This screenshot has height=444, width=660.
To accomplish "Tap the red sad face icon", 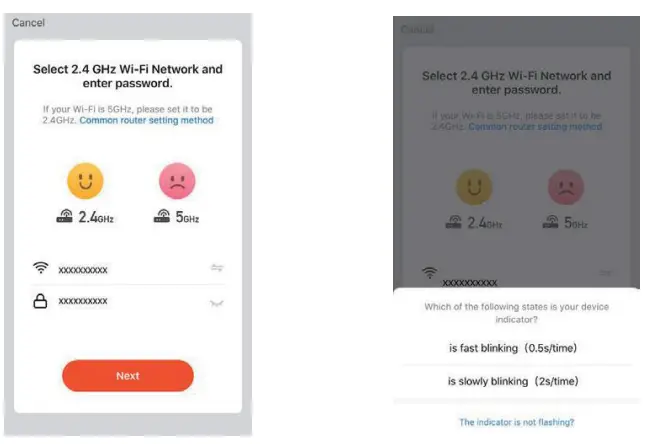I will pos(177,181).
